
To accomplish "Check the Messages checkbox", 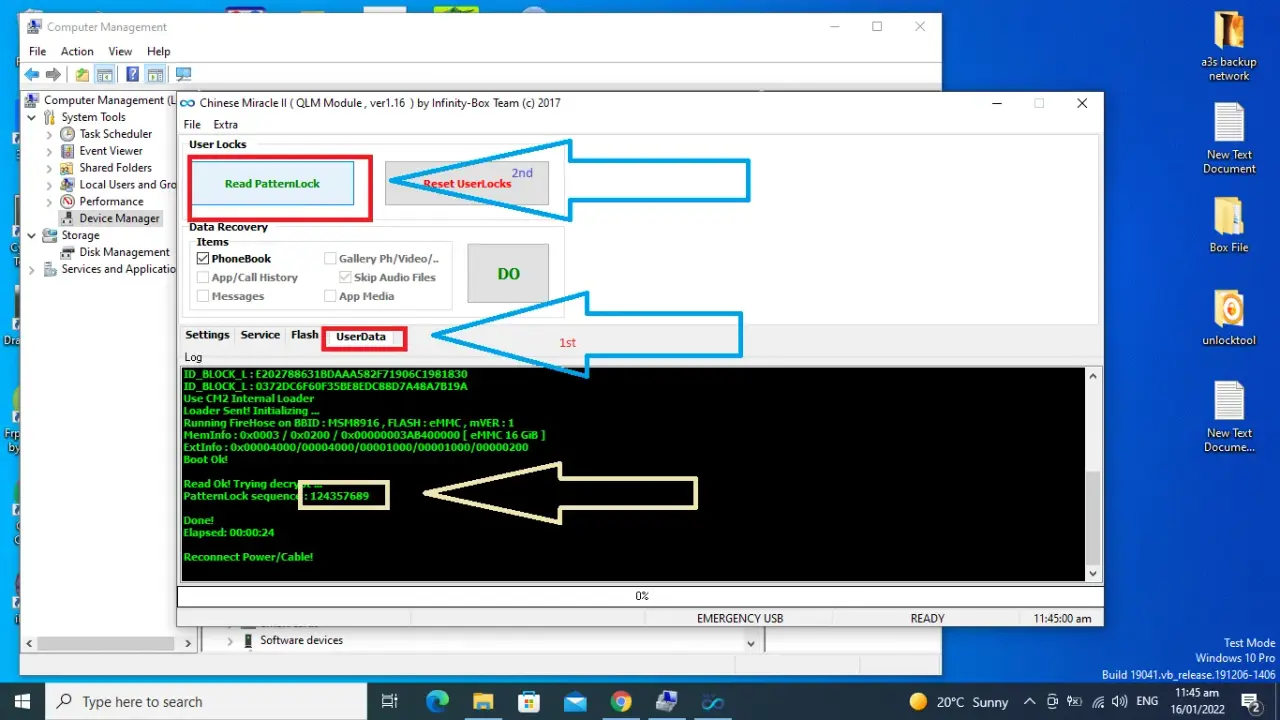I will point(203,296).
